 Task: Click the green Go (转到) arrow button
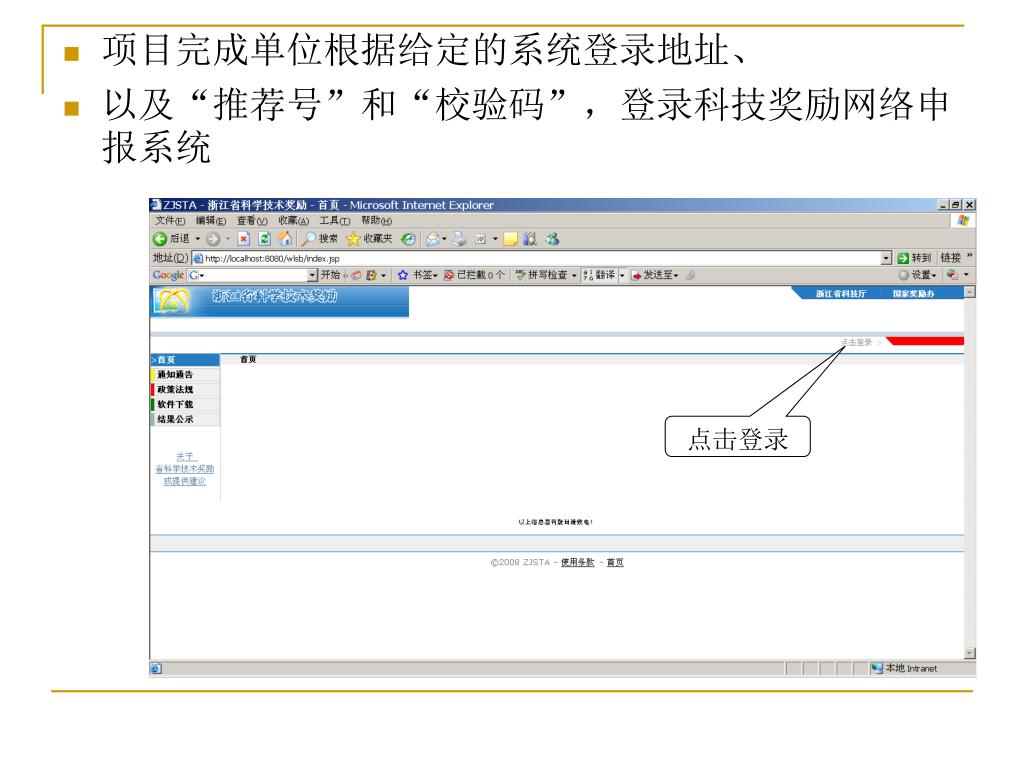[x=914, y=258]
